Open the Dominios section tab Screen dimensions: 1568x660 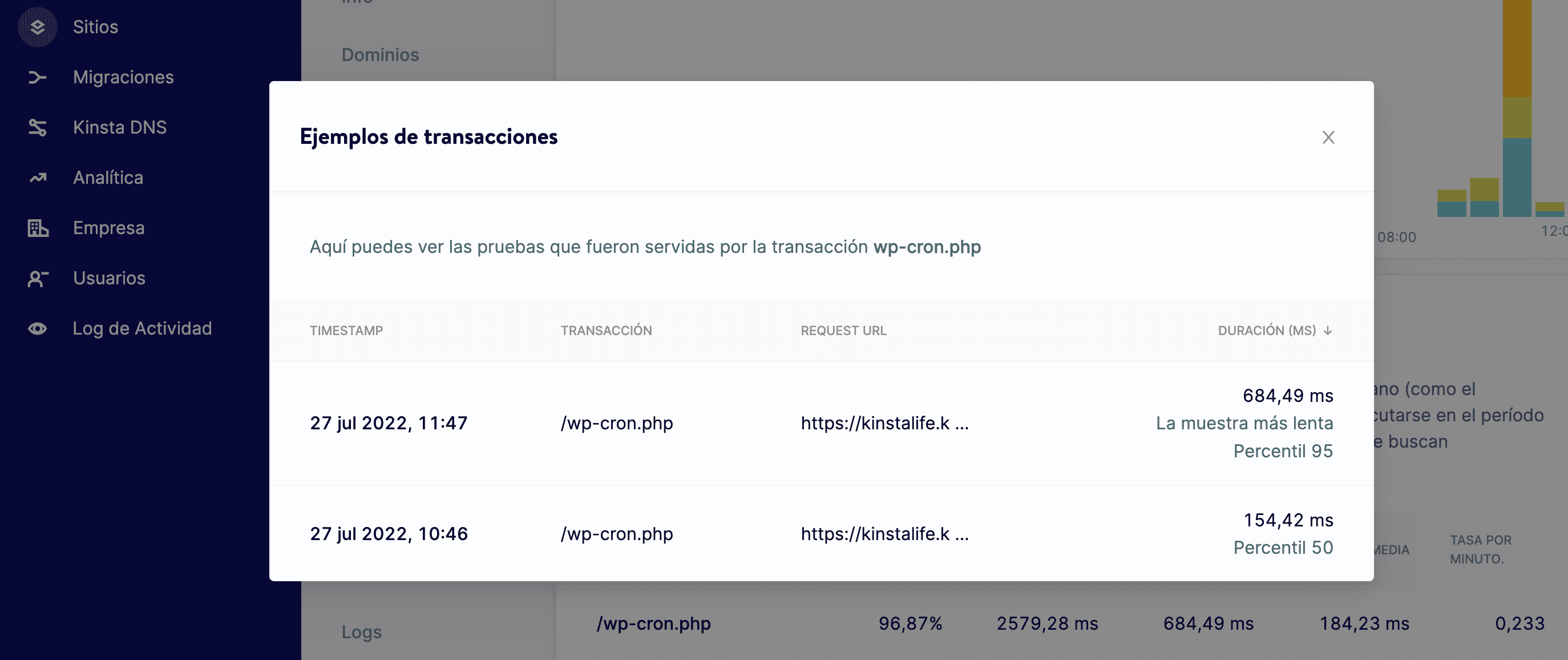[380, 55]
